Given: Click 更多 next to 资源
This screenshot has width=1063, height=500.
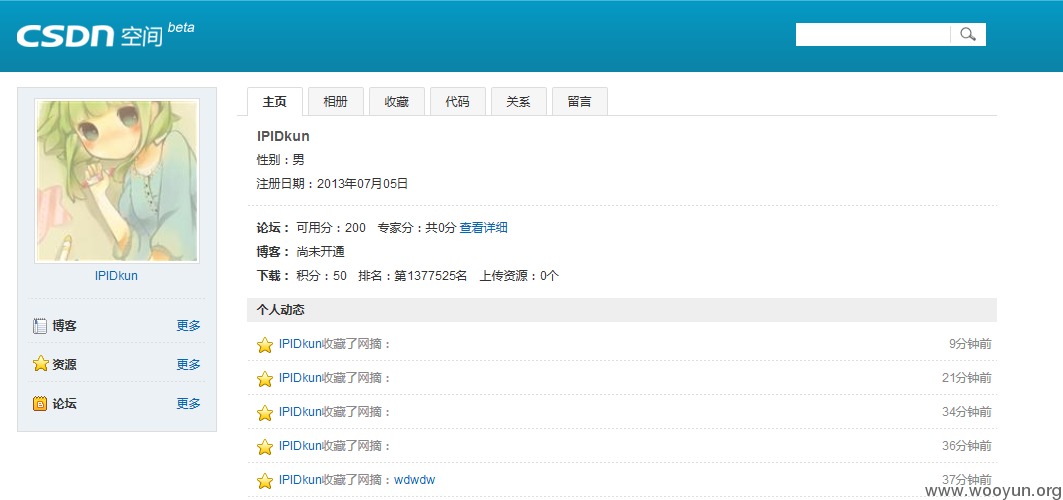Looking at the screenshot, I should pos(188,364).
